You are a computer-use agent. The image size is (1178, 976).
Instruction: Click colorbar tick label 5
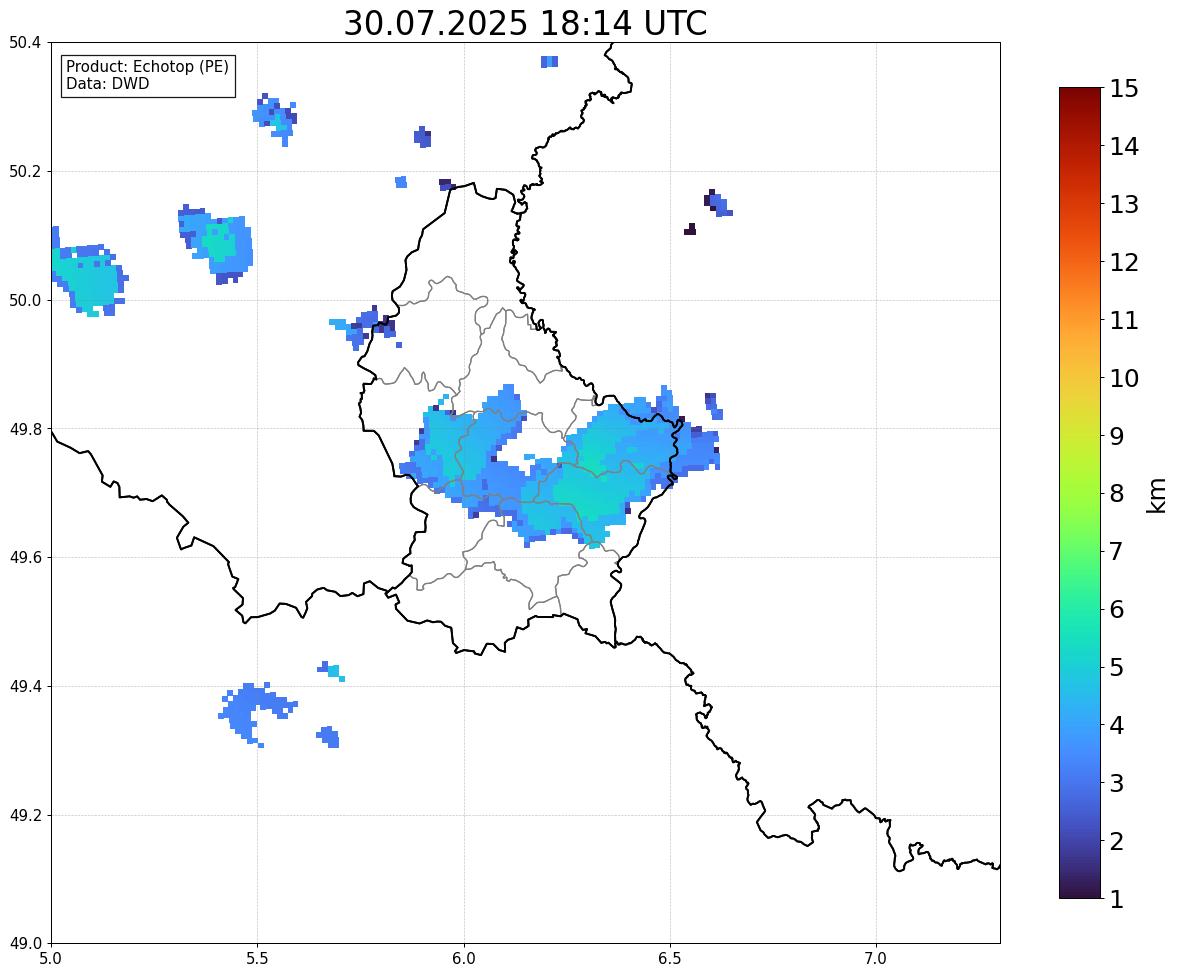1117,667
